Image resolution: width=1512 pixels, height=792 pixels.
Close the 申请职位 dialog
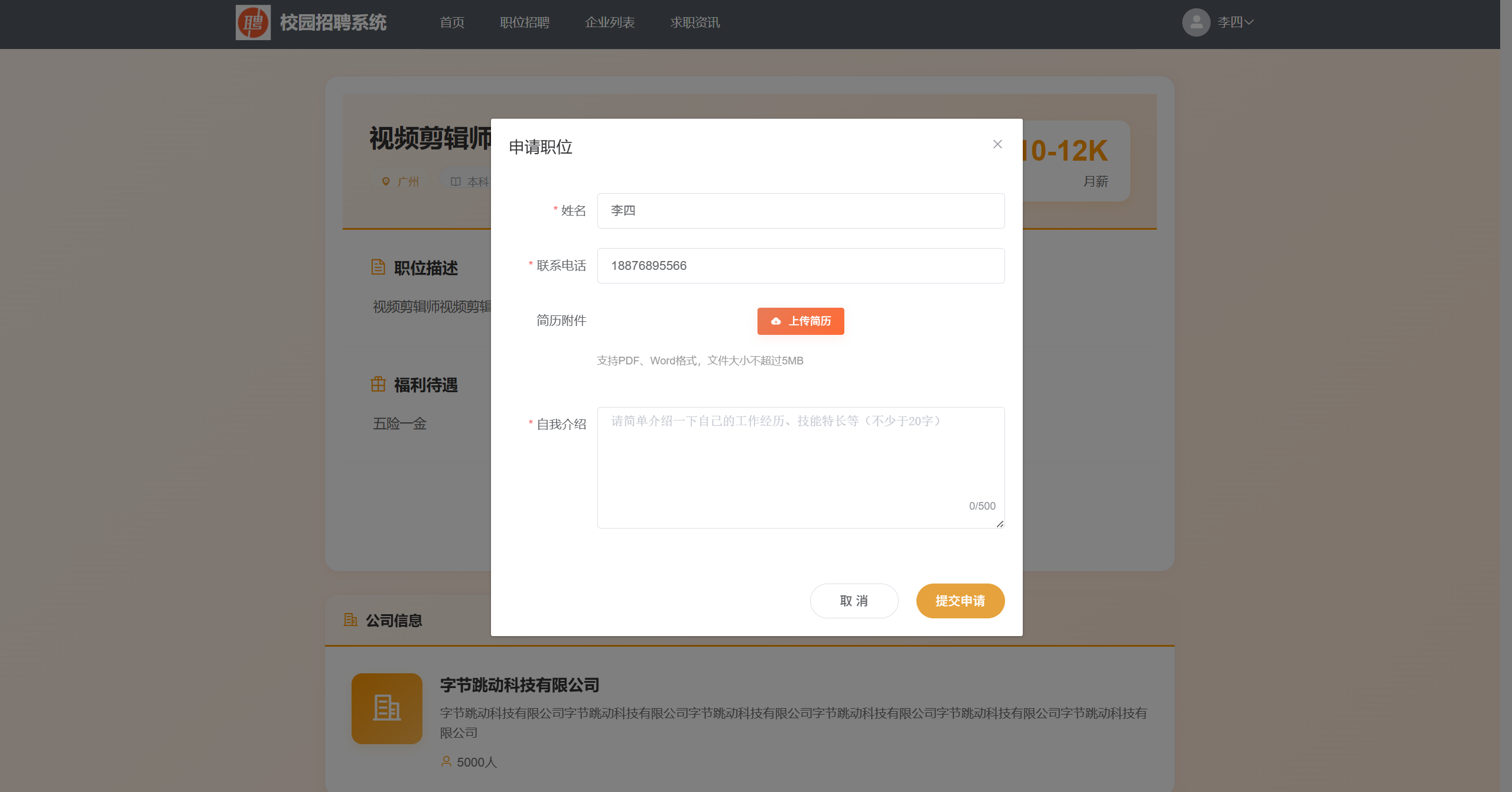point(997,144)
